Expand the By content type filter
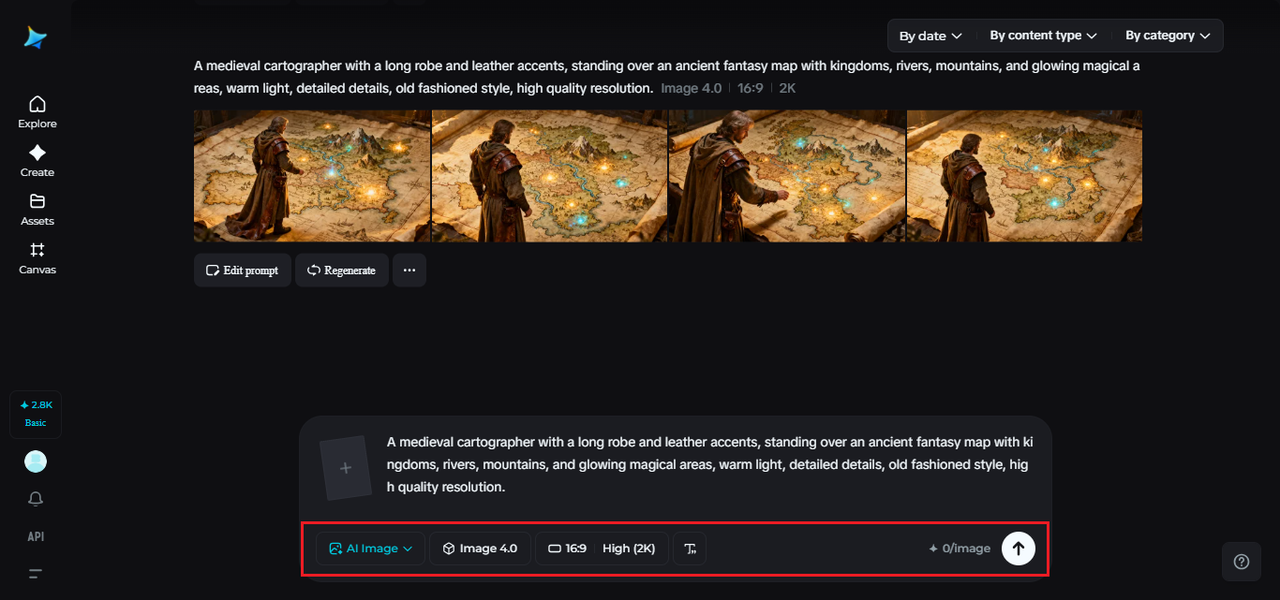 pos(1043,36)
